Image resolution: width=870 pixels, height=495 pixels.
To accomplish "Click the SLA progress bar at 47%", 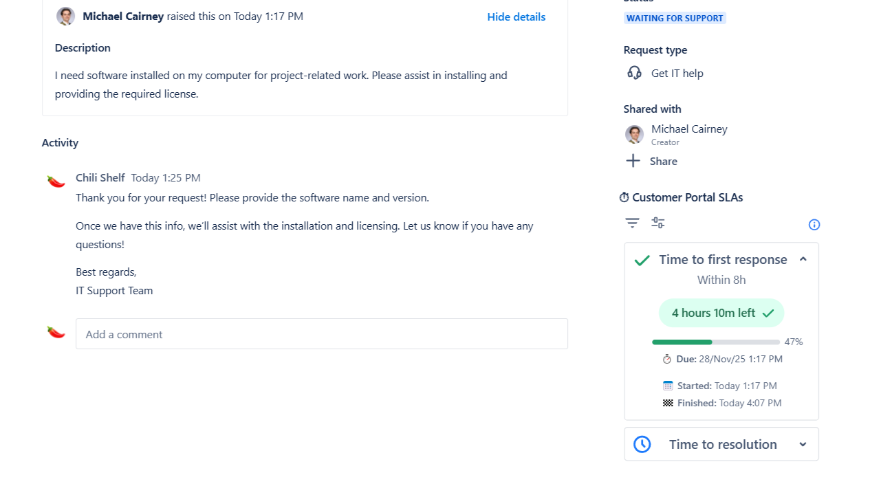I will coord(715,342).
